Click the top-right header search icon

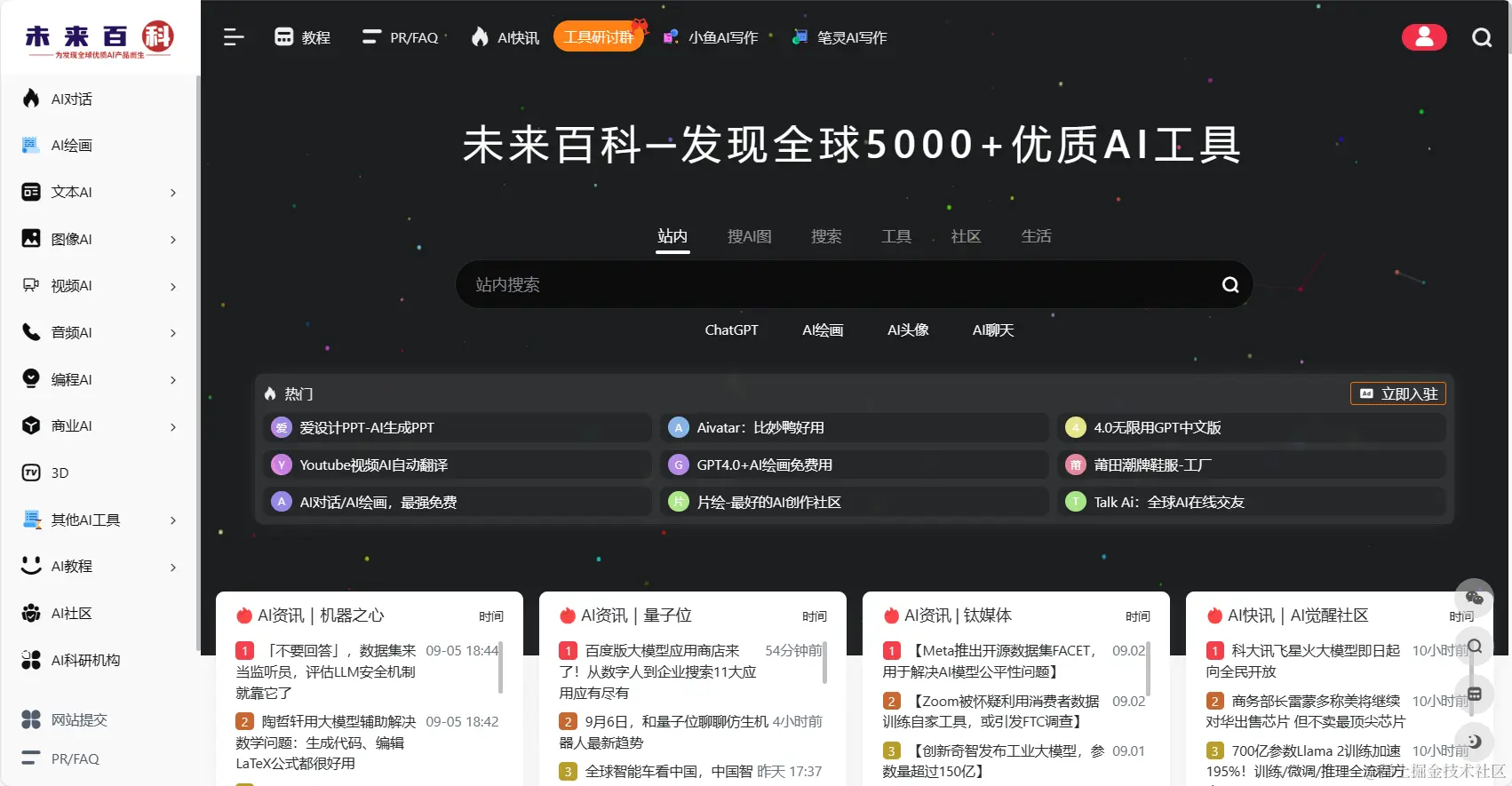(x=1482, y=37)
